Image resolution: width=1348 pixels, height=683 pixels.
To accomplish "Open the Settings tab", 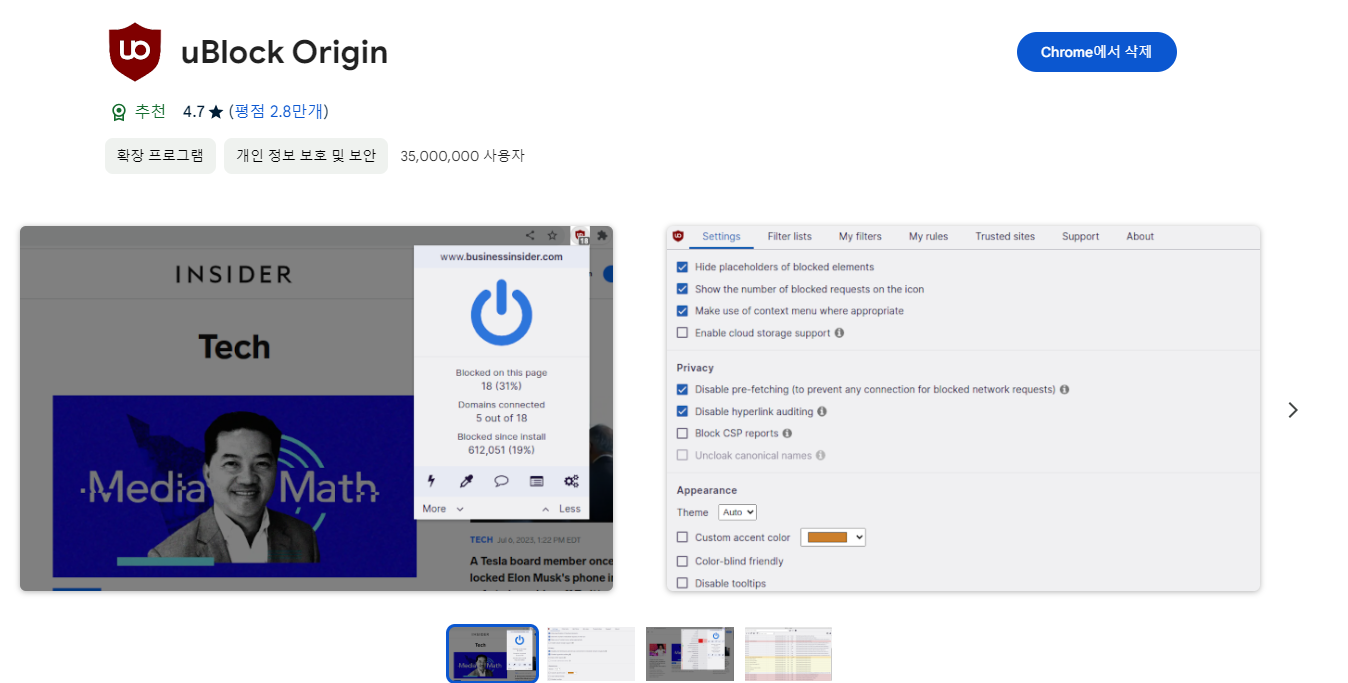I will tap(721, 237).
